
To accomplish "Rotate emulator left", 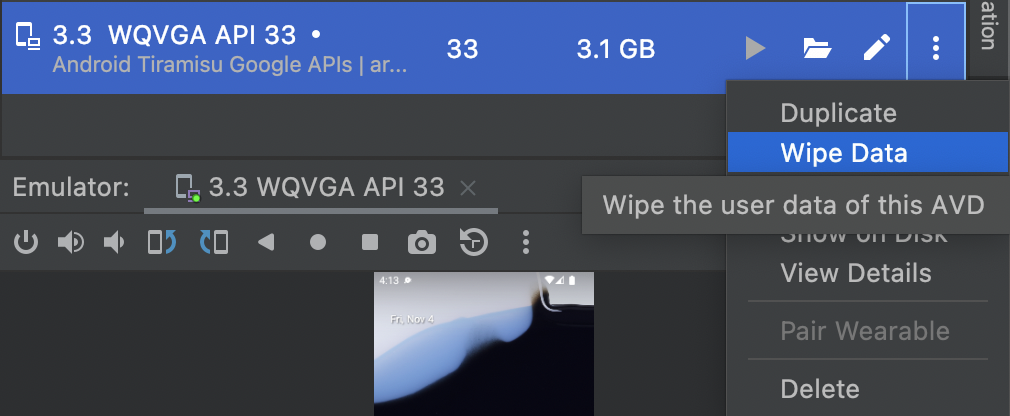I will click(x=162, y=242).
